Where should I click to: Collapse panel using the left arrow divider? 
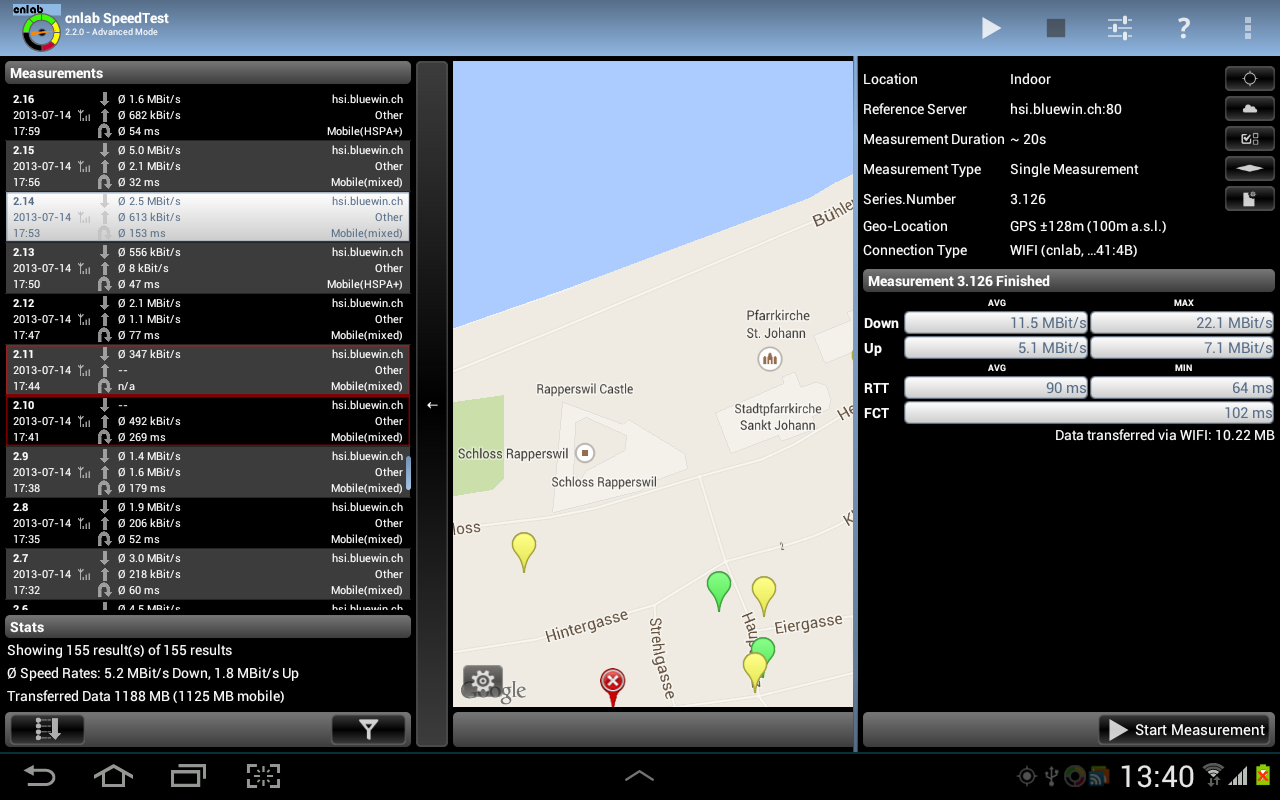(432, 405)
